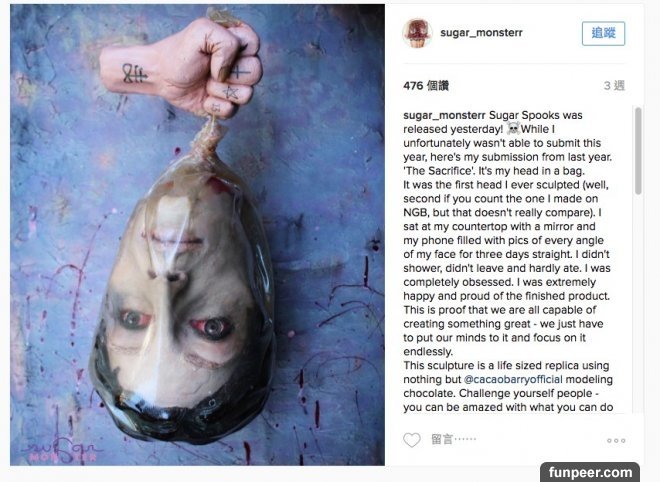Viewport: 660px width, 482px height.
Task: Open sugar_monsterr username in the header
Action: coord(481,33)
